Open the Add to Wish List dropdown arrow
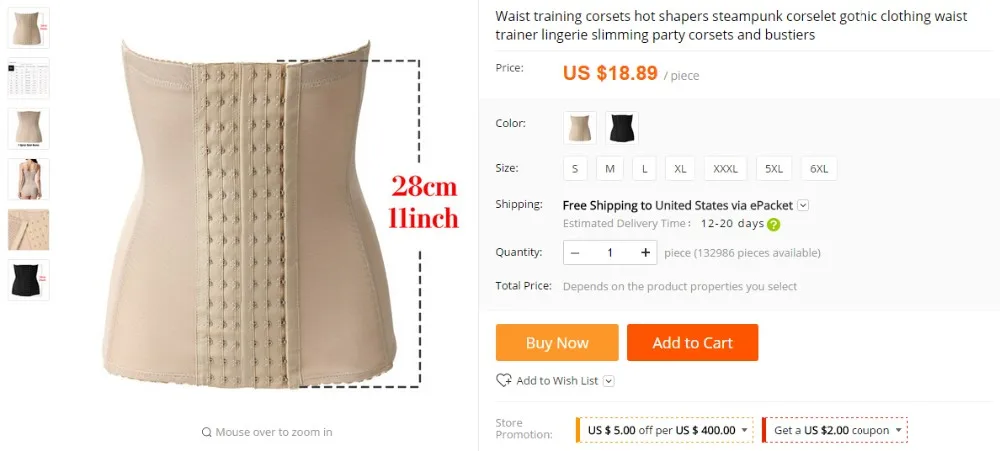Image resolution: width=1000 pixels, height=451 pixels. (x=608, y=381)
